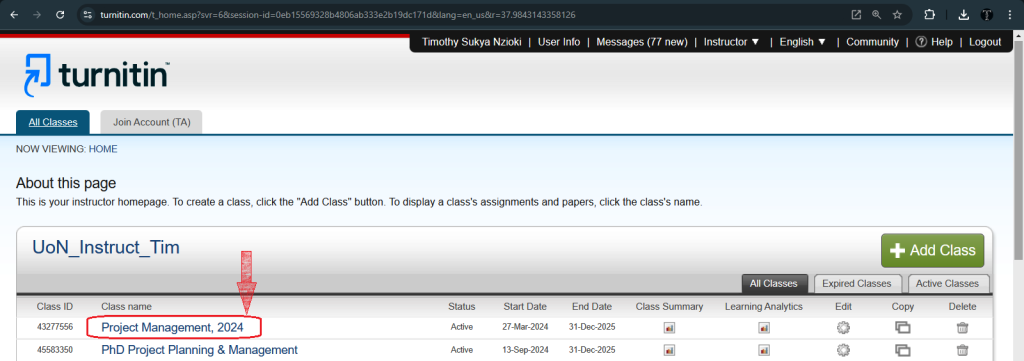Delete the Project Management, 2024 class

point(962,328)
